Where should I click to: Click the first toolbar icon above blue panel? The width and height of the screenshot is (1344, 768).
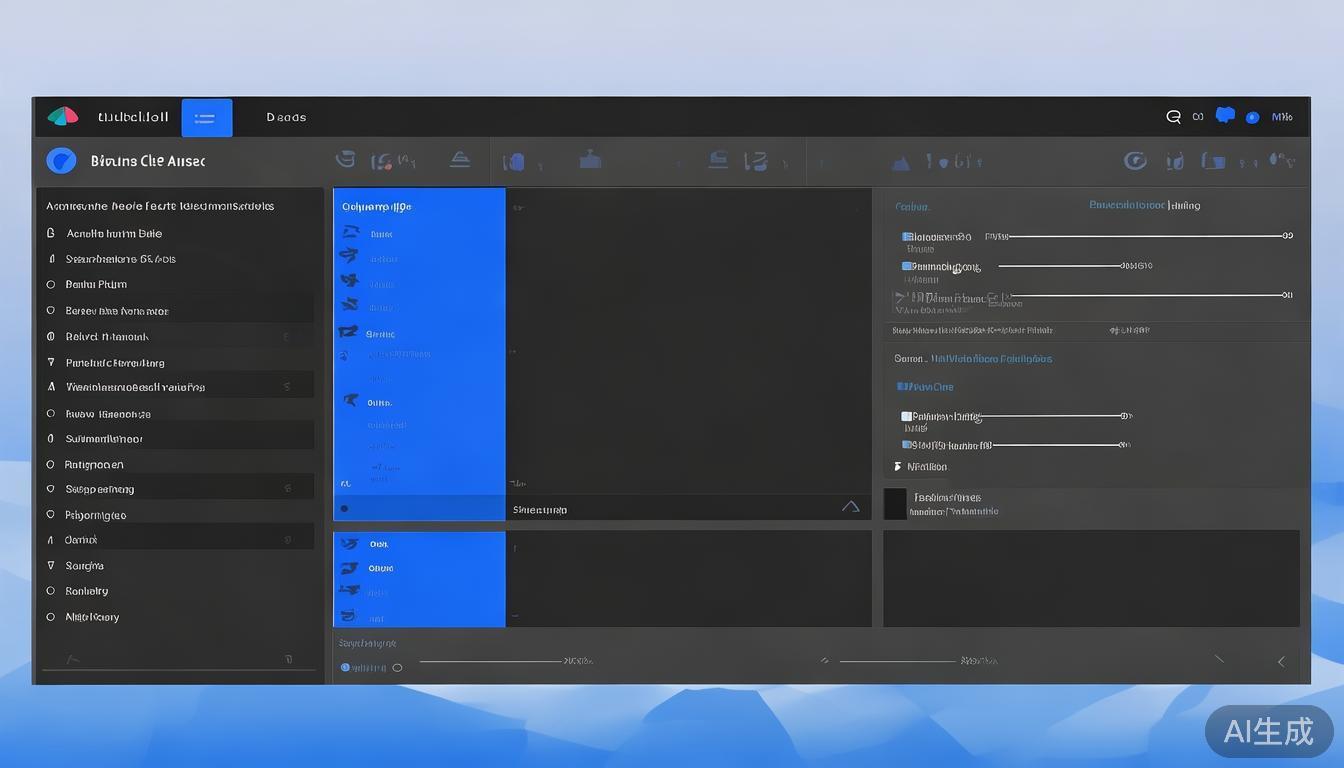pos(345,160)
